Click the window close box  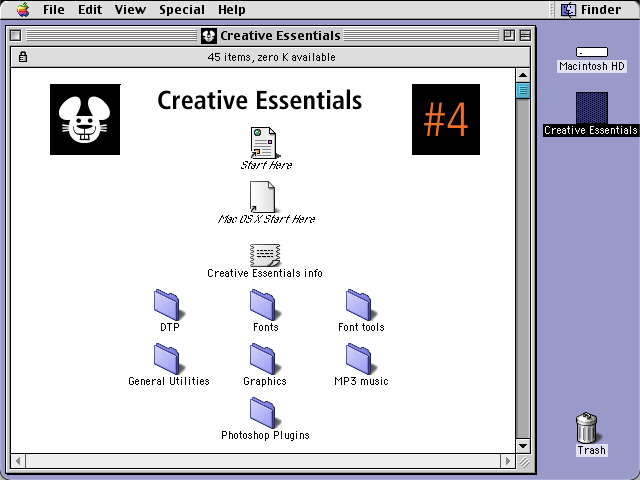tap(16, 36)
